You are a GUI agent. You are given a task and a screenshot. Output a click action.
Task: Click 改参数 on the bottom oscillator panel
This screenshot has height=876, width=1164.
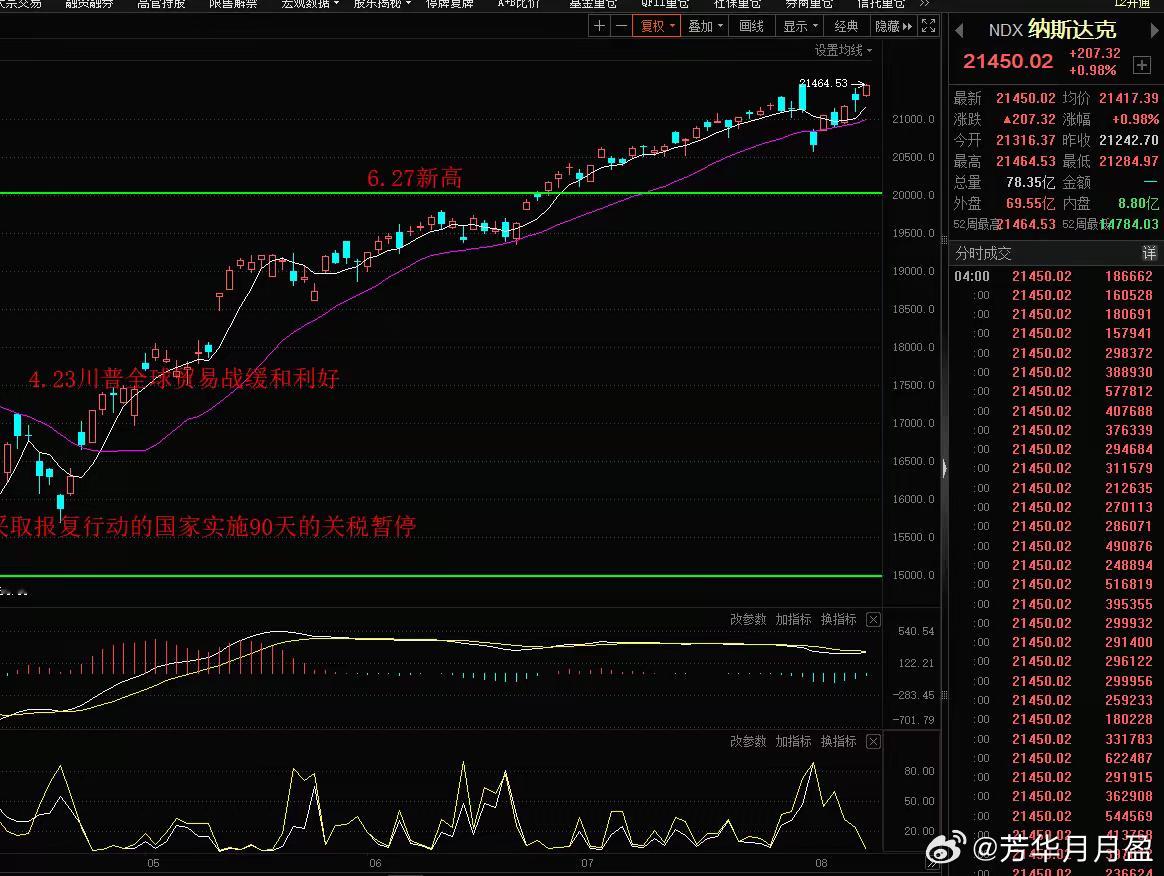tap(748, 741)
